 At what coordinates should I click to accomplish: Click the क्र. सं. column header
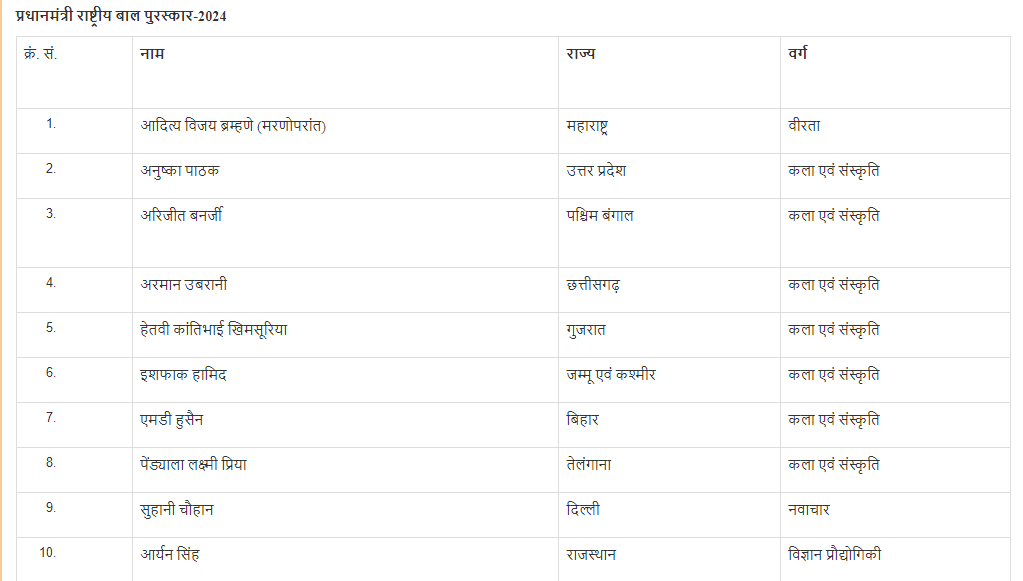40,54
